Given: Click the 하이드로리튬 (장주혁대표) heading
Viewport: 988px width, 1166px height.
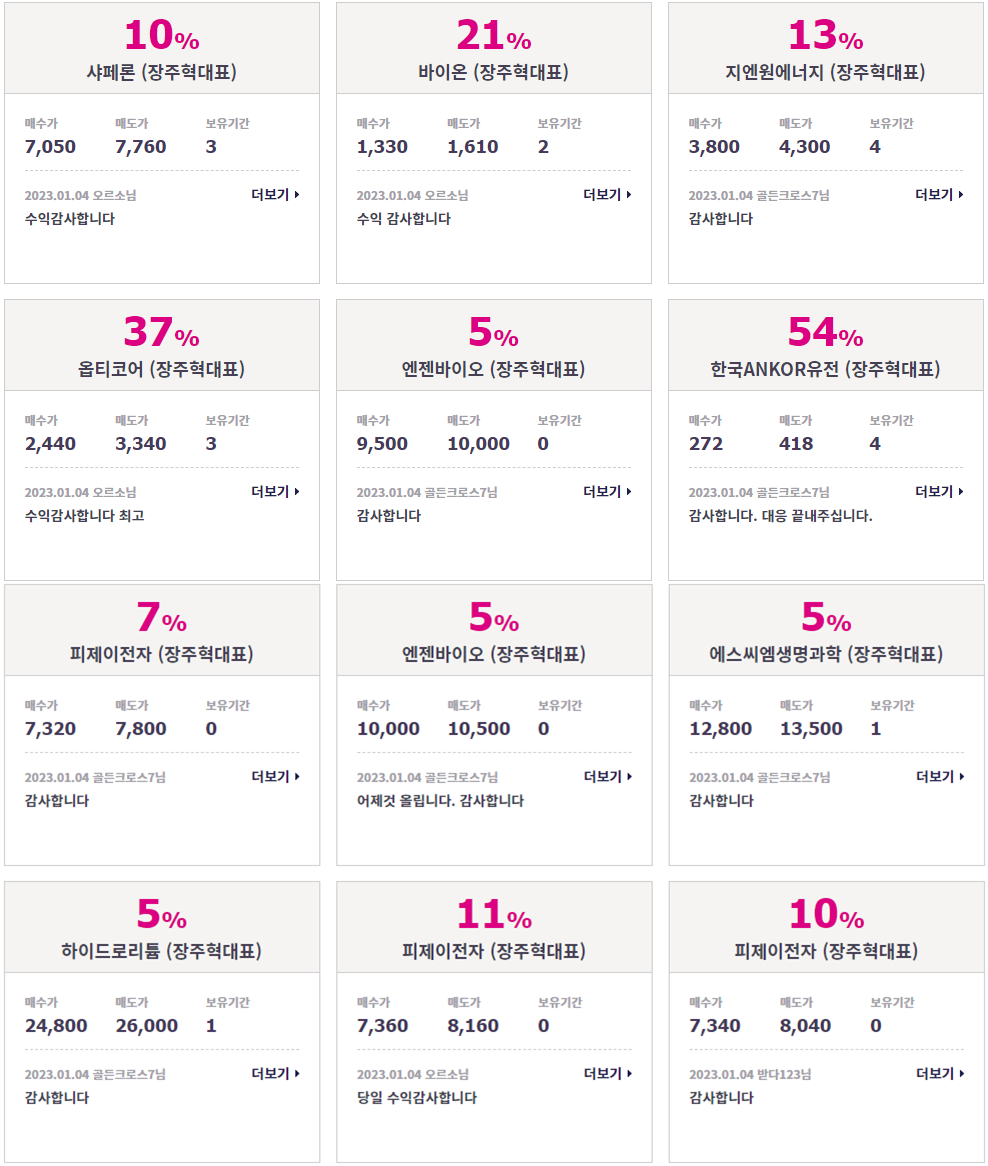Looking at the screenshot, I should pyautogui.click(x=161, y=951).
